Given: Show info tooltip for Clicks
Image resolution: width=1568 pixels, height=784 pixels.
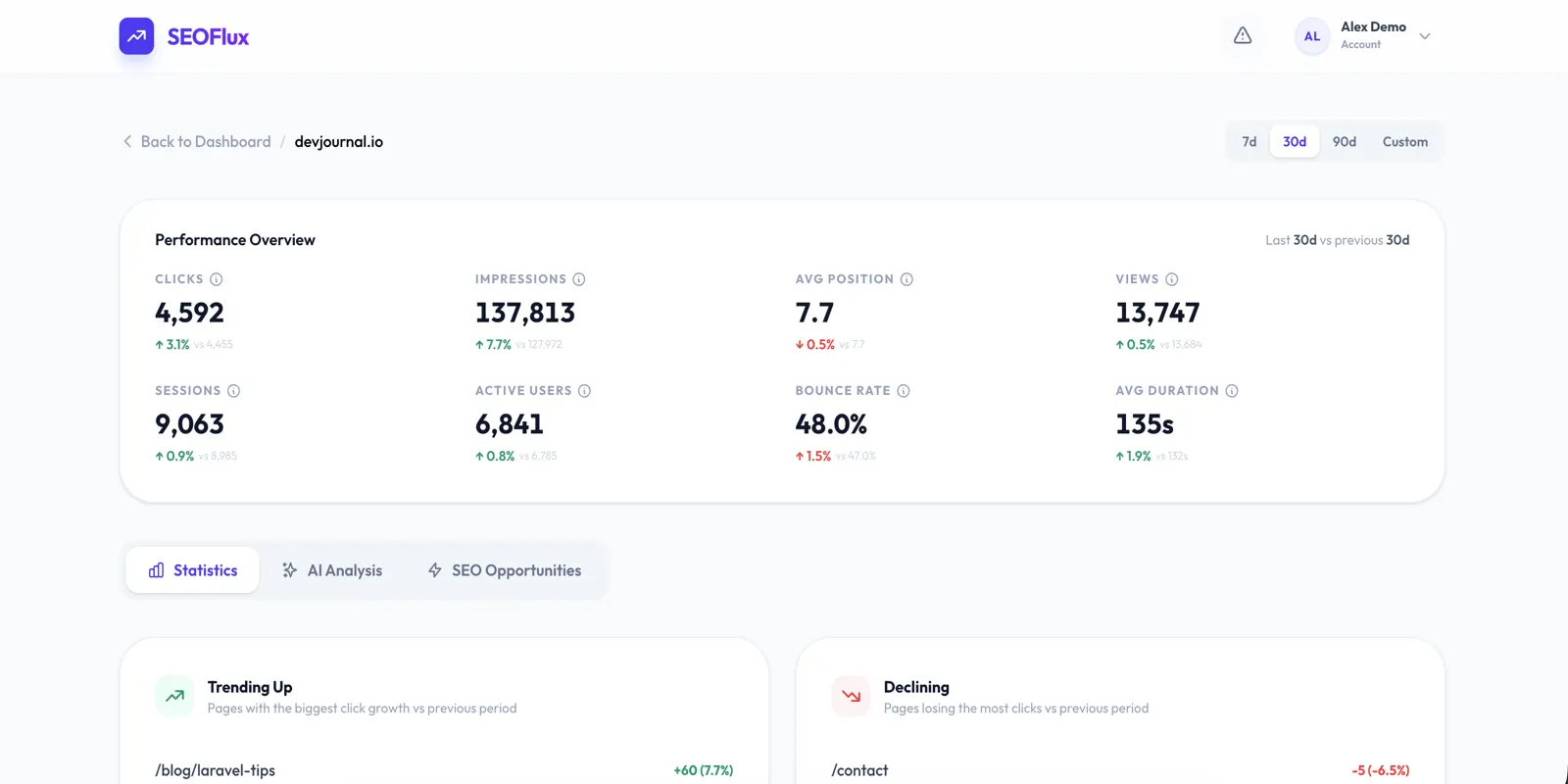Looking at the screenshot, I should tap(217, 279).
